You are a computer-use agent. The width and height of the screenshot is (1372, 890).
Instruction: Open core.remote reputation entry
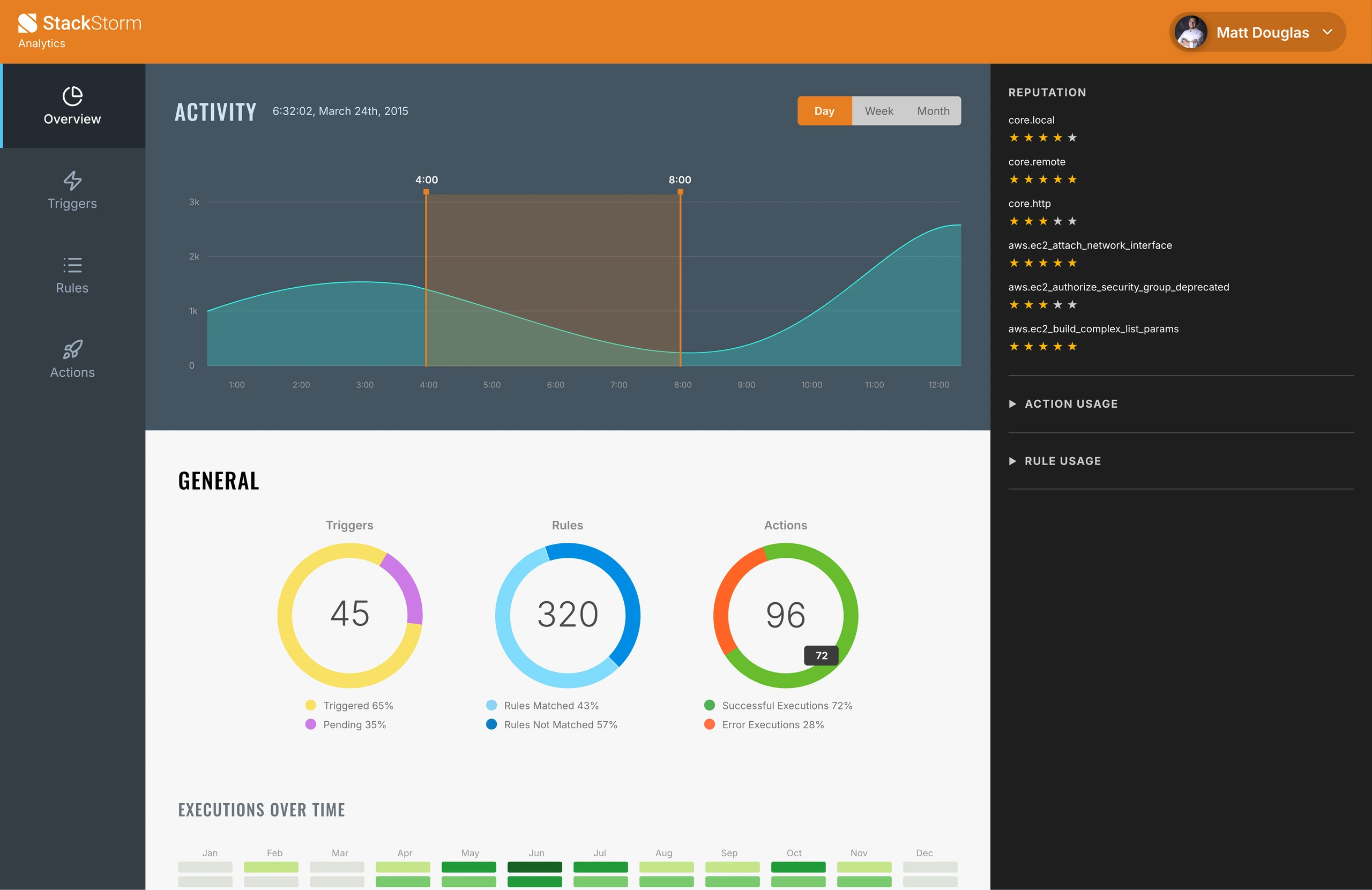point(1037,162)
